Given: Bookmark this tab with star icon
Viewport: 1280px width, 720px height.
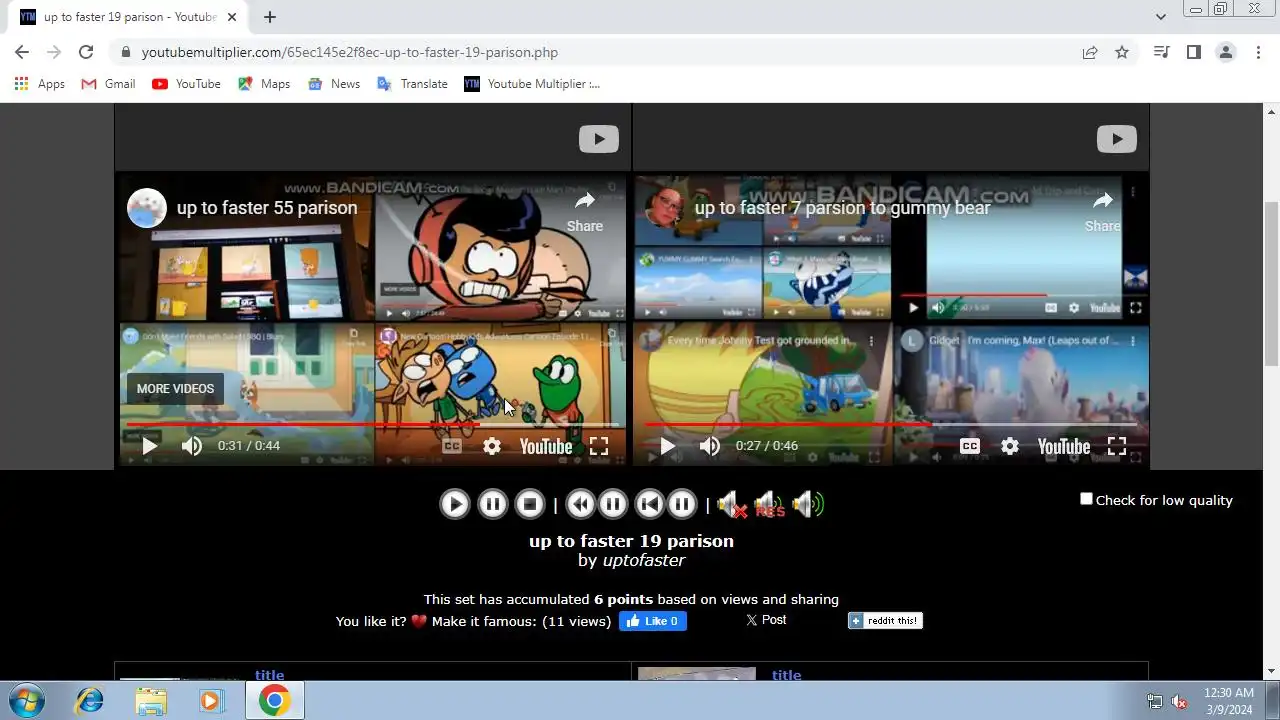Looking at the screenshot, I should [1122, 52].
